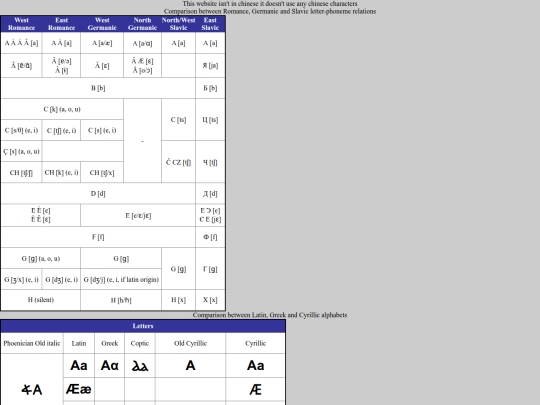Click the 'West Romance' column header
Screen dimensions: 540x405
point(21,24)
